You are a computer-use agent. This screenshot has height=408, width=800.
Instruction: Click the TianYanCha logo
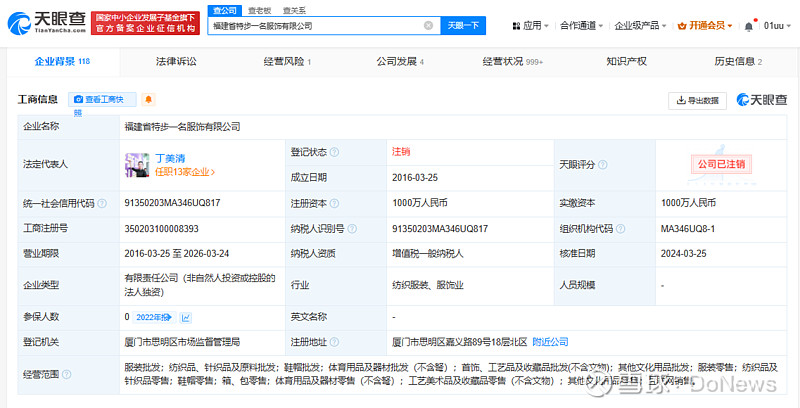46,23
